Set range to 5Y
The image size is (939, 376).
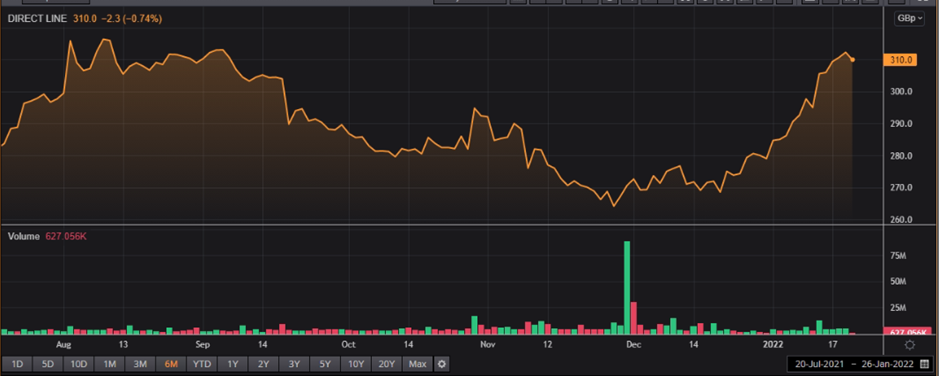click(x=325, y=363)
